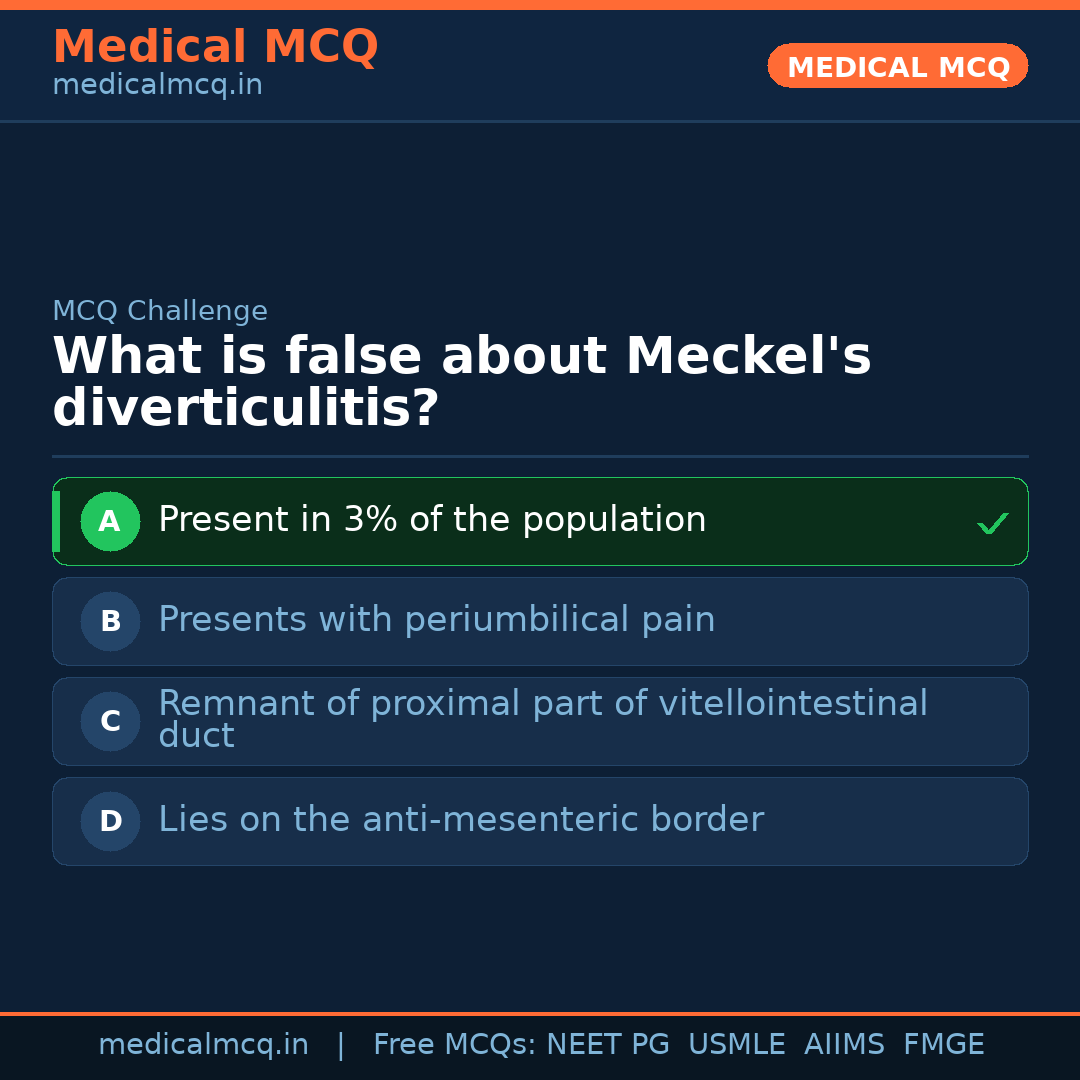The width and height of the screenshot is (1080, 1080).
Task: Click the B option letter circle
Action: pyautogui.click(x=110, y=621)
